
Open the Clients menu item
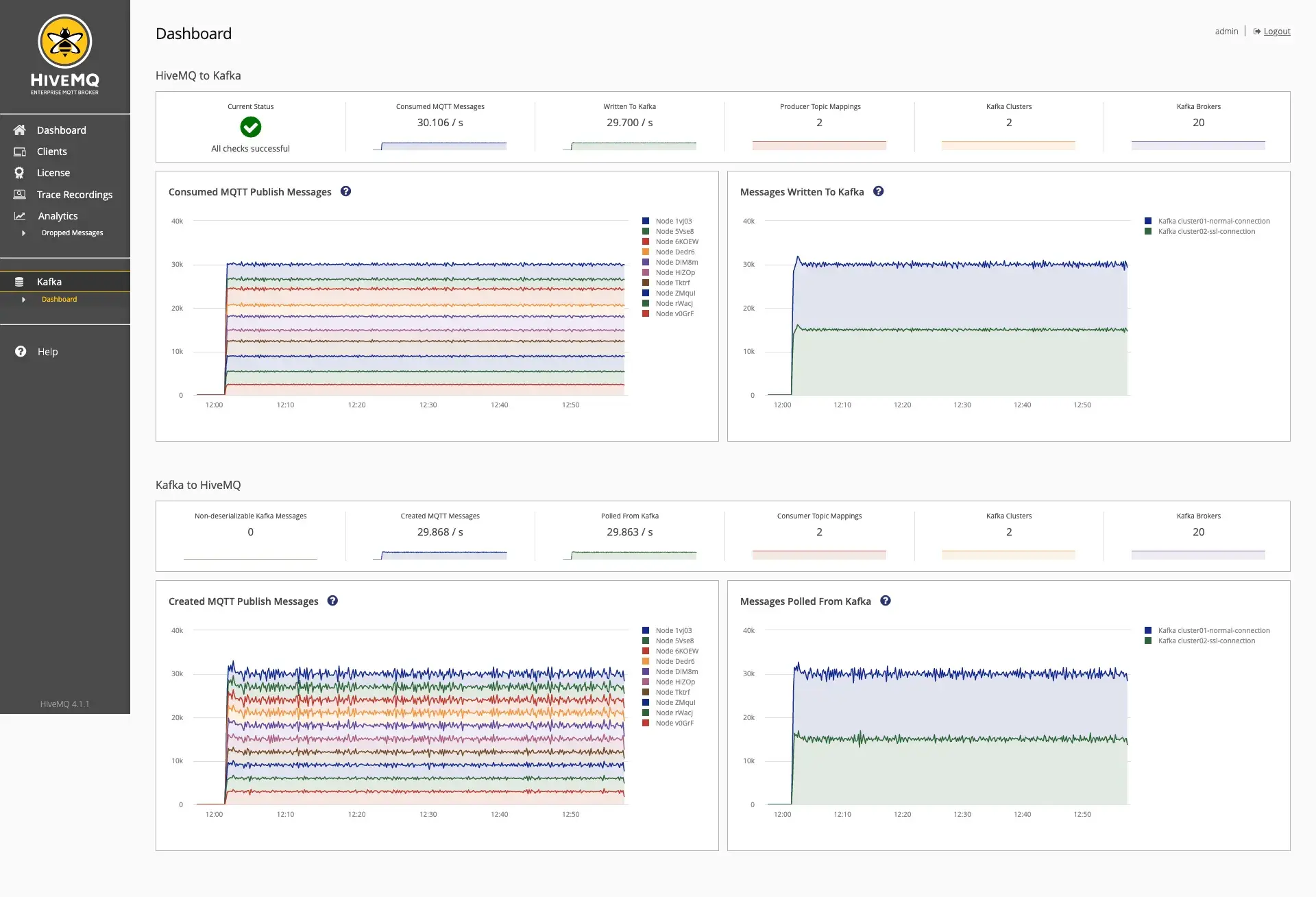pyautogui.click(x=52, y=152)
